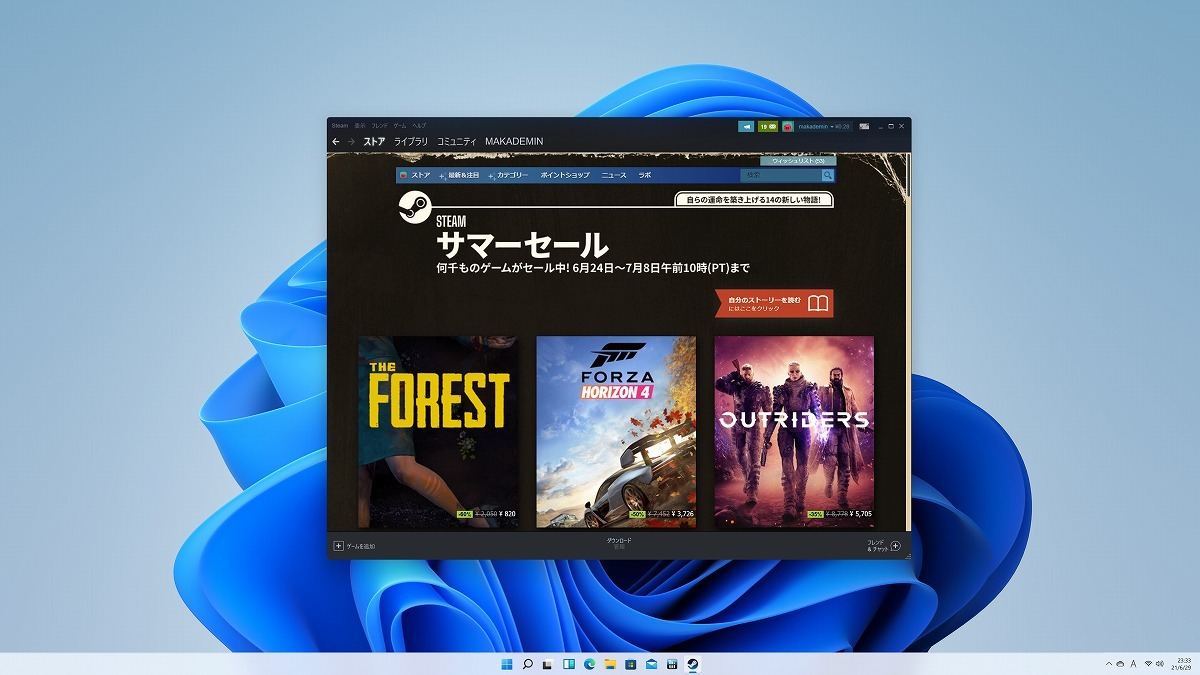Open ポイントショップ link
The image size is (1200, 675).
tap(565, 175)
